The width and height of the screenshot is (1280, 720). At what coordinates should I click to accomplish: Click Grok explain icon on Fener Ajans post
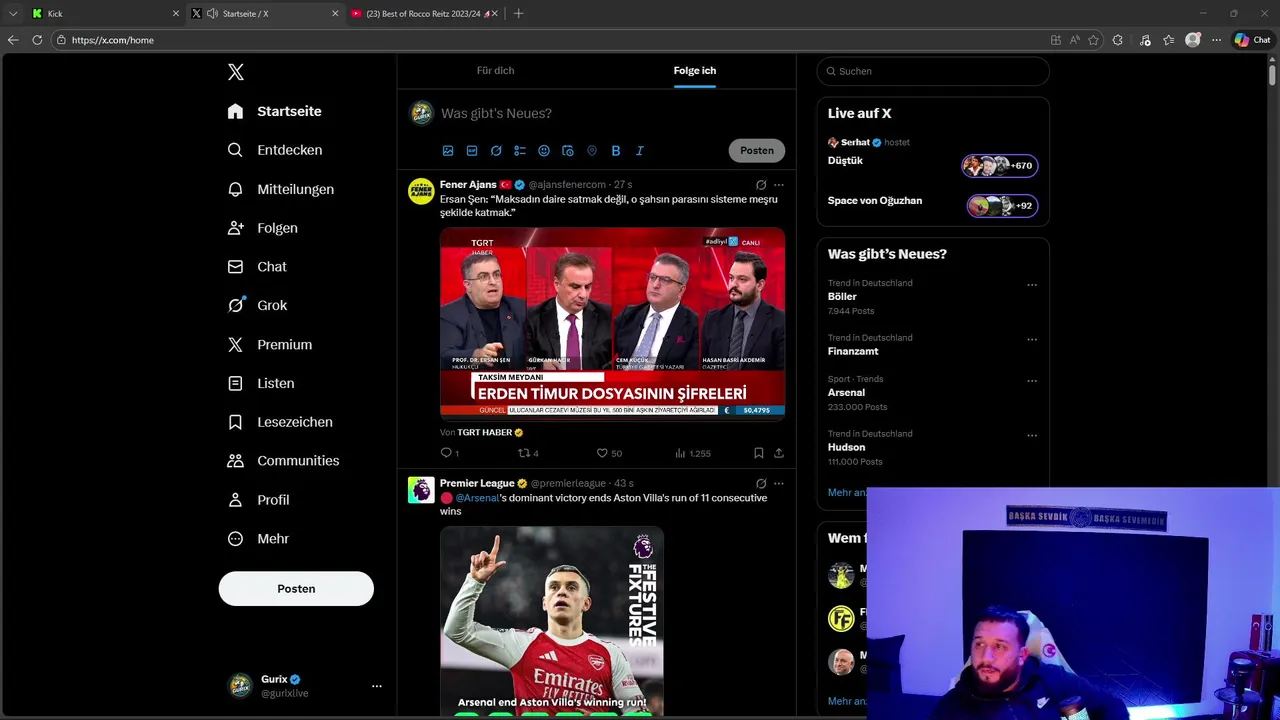761,185
